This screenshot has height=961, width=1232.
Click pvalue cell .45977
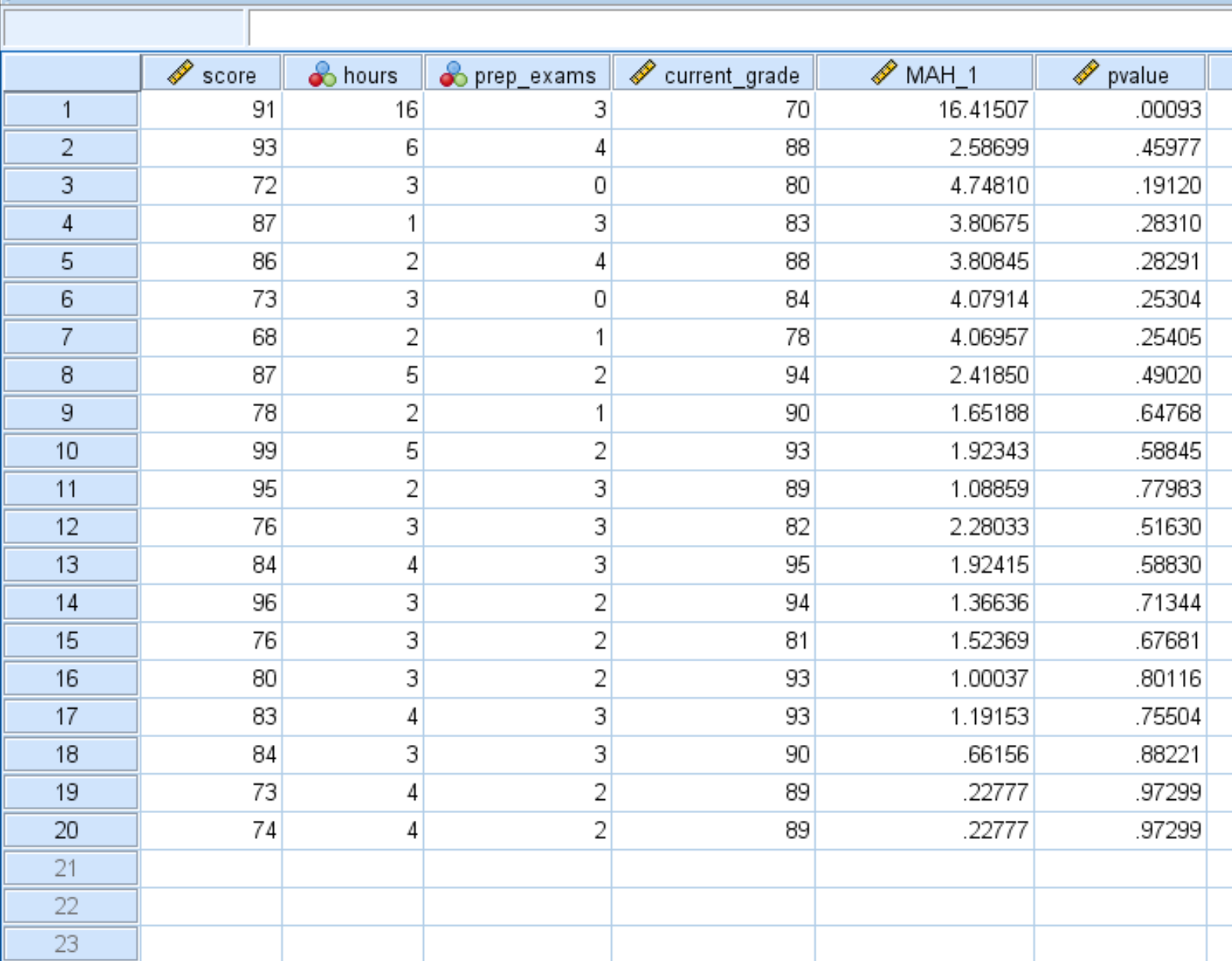1120,147
